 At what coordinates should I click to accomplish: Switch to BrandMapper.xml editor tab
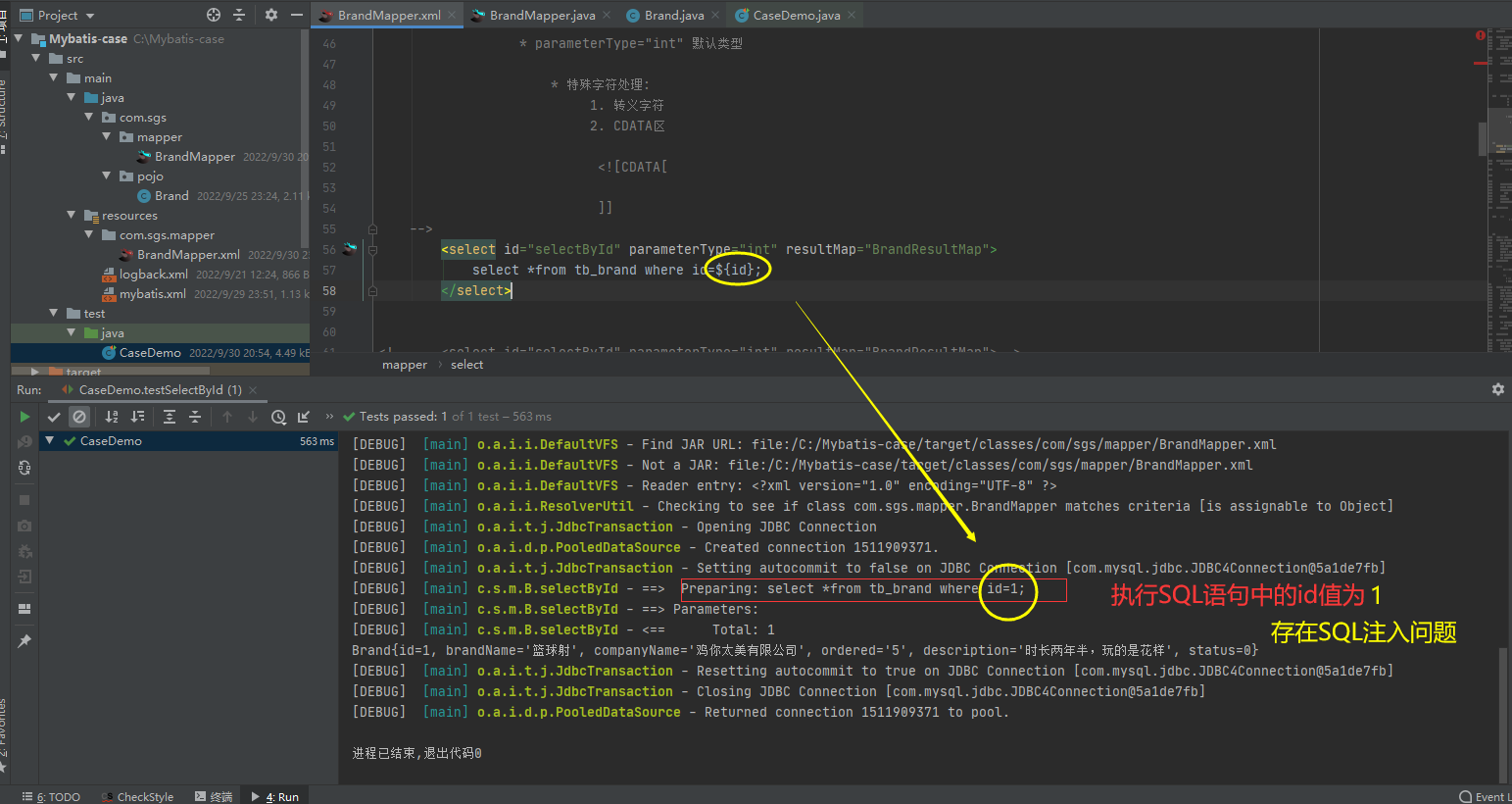(389, 15)
